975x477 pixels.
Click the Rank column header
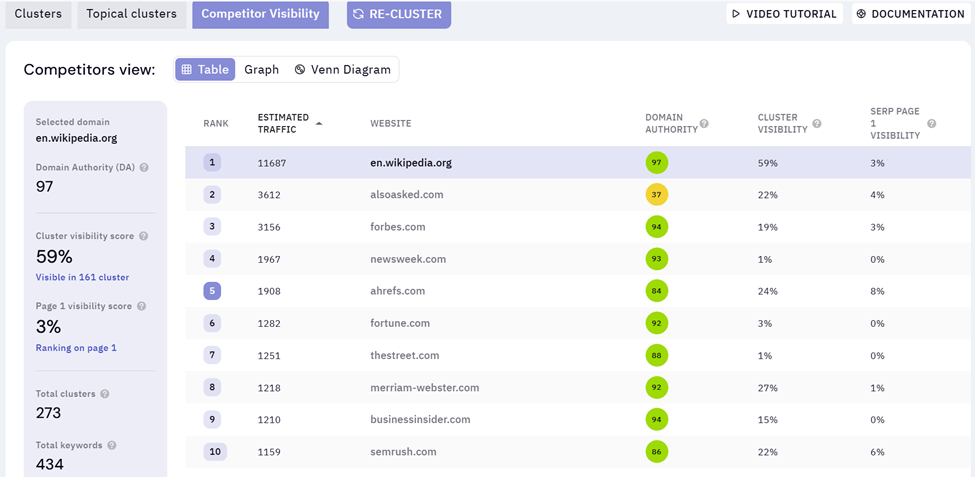tap(216, 123)
